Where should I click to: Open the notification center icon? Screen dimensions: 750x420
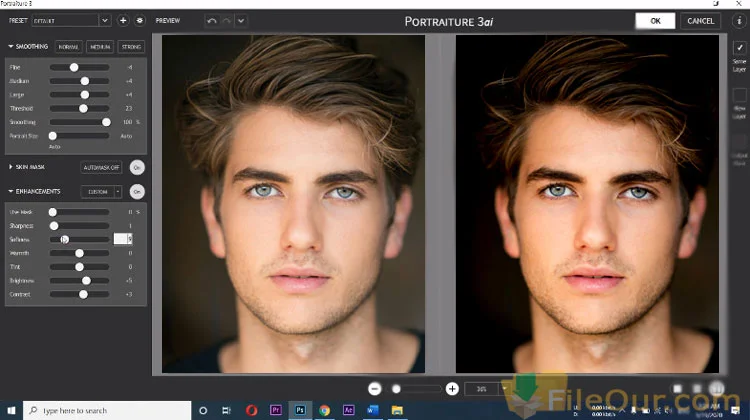[x=736, y=410]
